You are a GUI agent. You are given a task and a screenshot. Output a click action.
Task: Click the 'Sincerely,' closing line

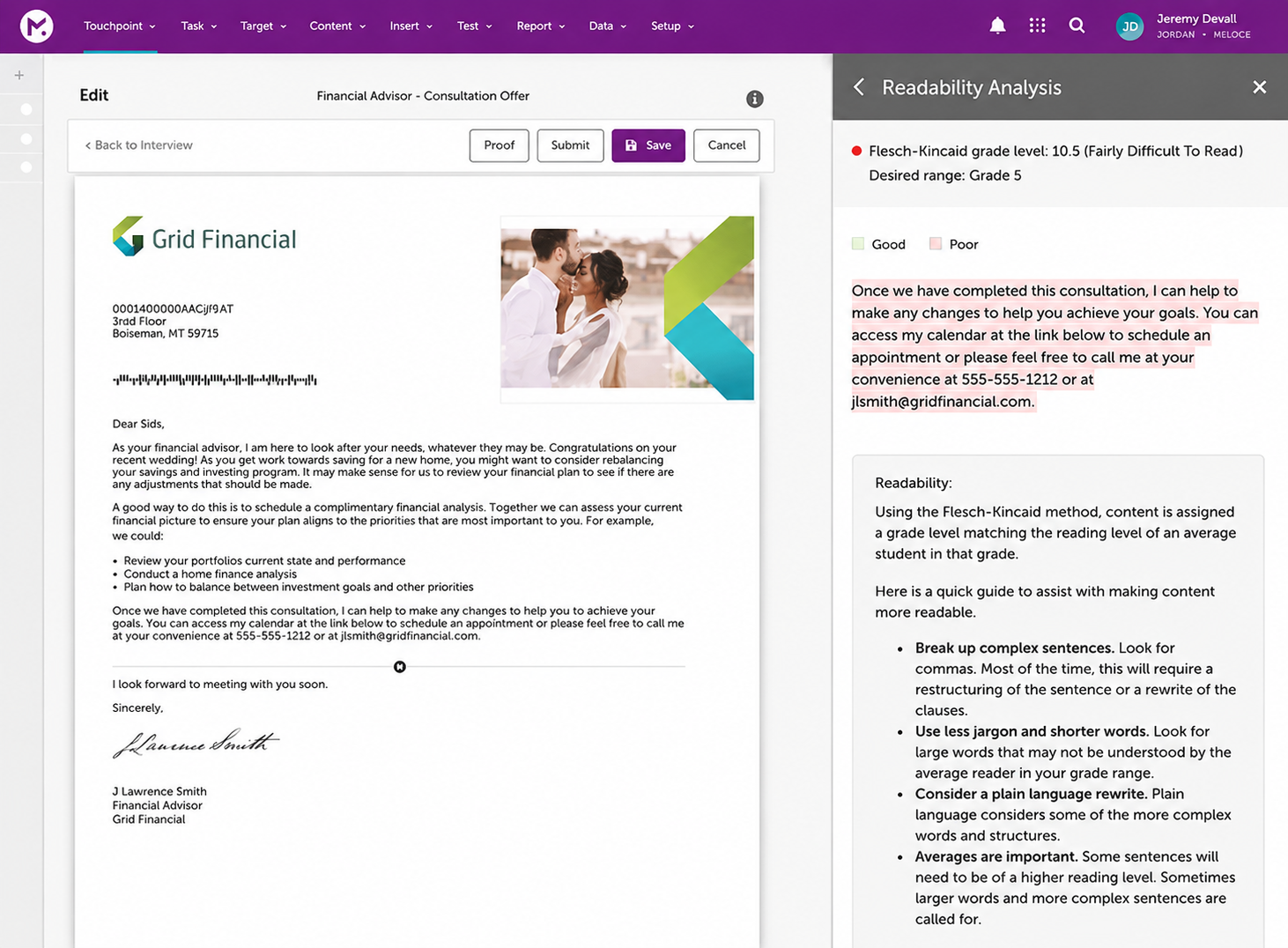[x=137, y=708]
